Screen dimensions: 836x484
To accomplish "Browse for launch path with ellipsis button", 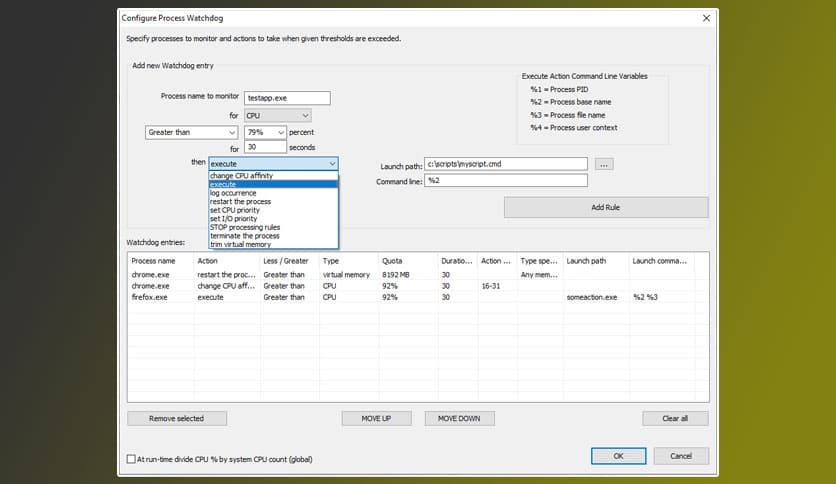I will (x=604, y=164).
